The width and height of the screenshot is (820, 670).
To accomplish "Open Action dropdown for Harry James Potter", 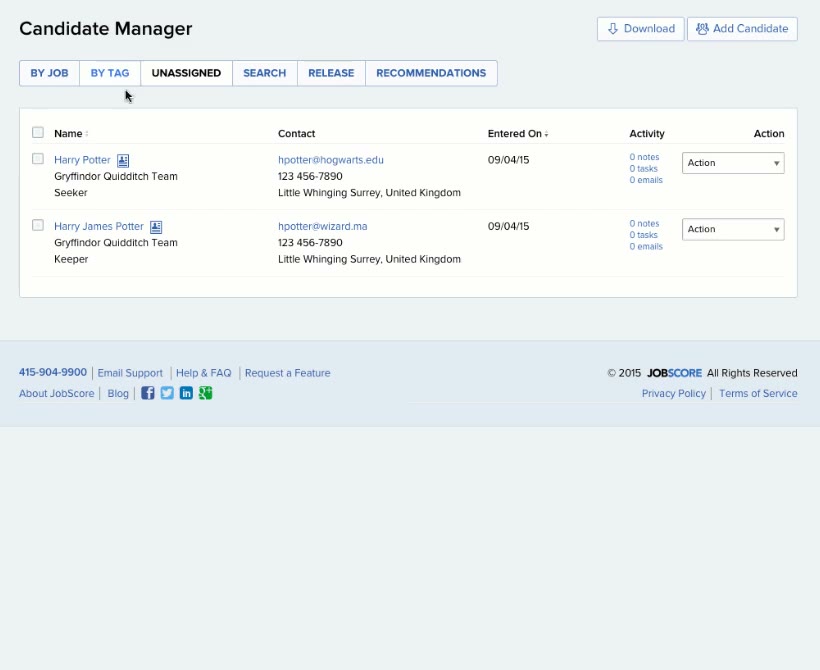I will click(x=733, y=229).
